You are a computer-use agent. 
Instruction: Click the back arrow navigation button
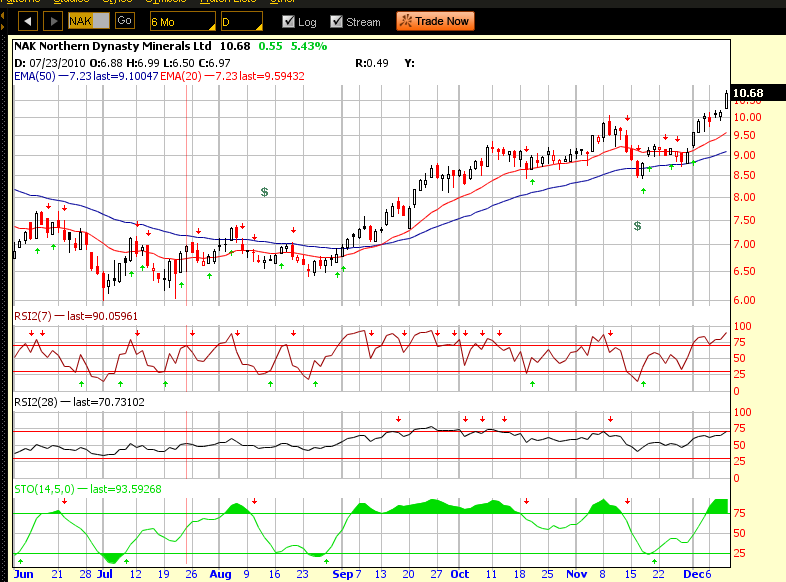(x=28, y=22)
